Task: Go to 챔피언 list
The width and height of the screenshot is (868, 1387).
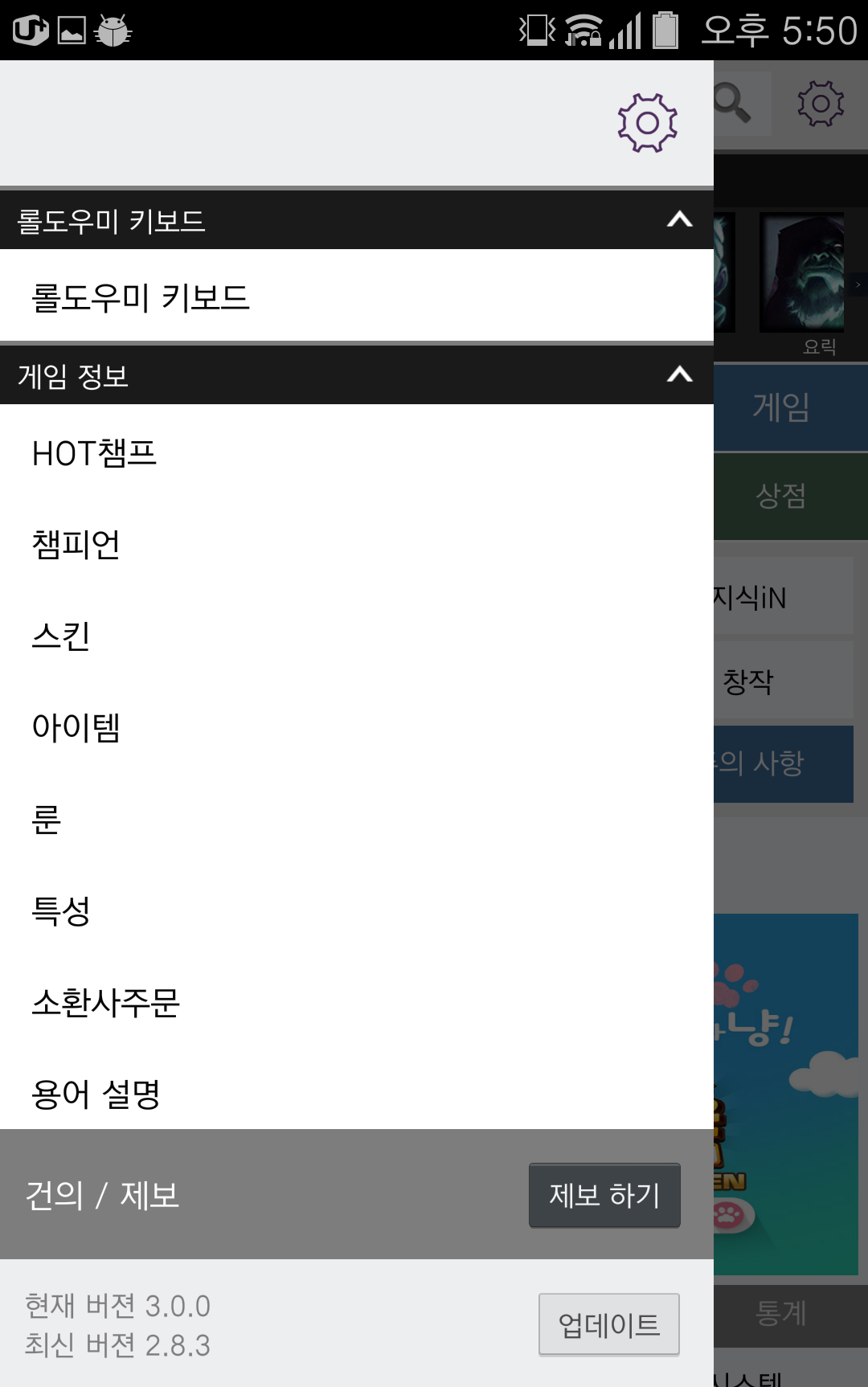Action: click(357, 544)
